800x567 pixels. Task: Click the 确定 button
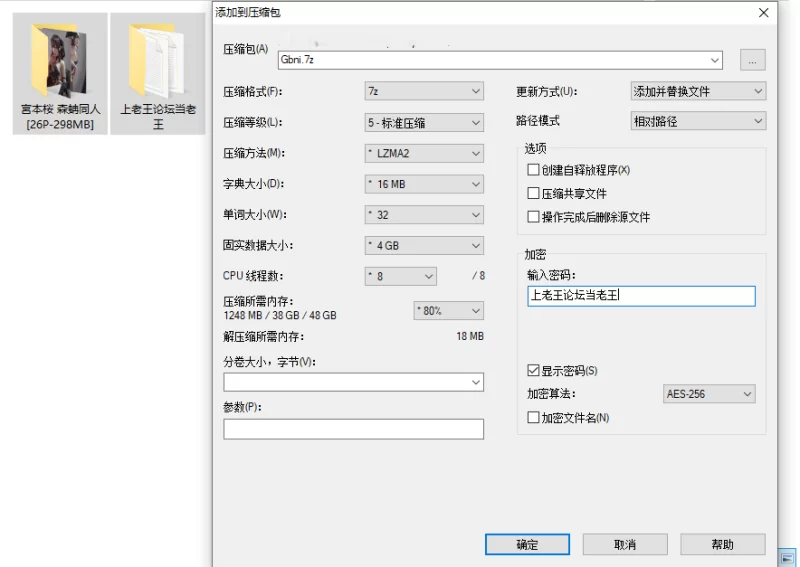coord(527,545)
